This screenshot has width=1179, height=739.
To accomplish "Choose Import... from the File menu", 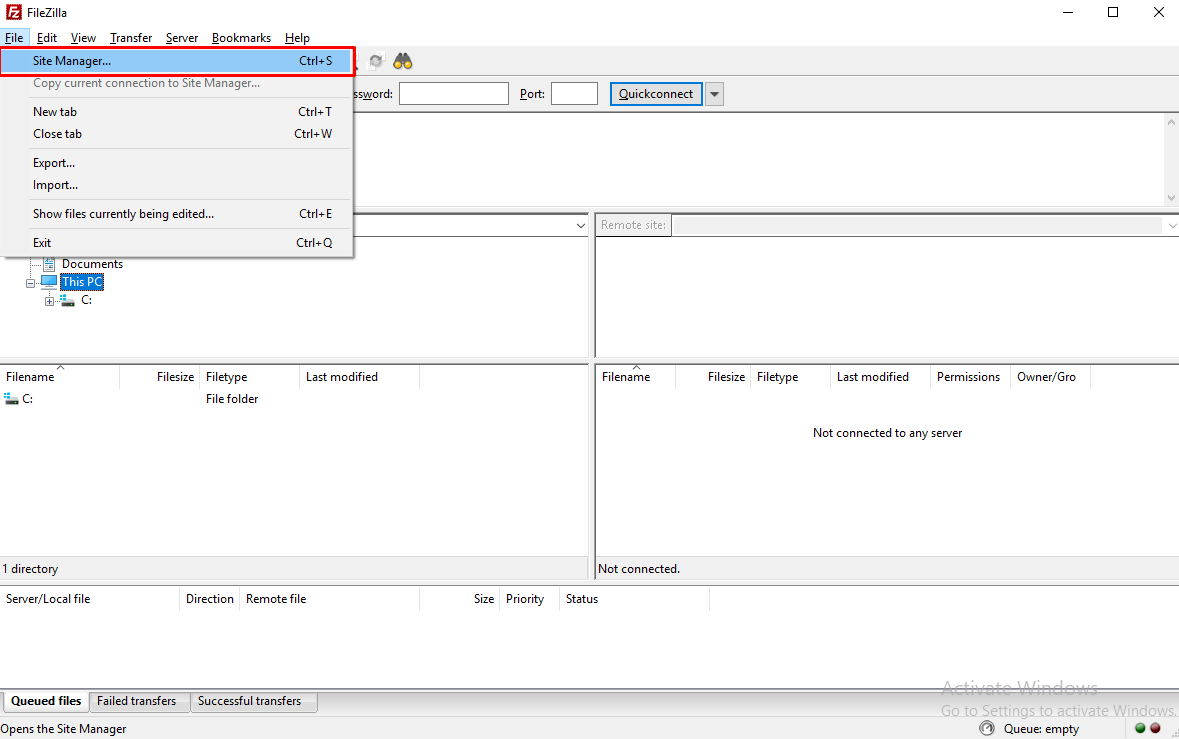I will pos(177,185).
